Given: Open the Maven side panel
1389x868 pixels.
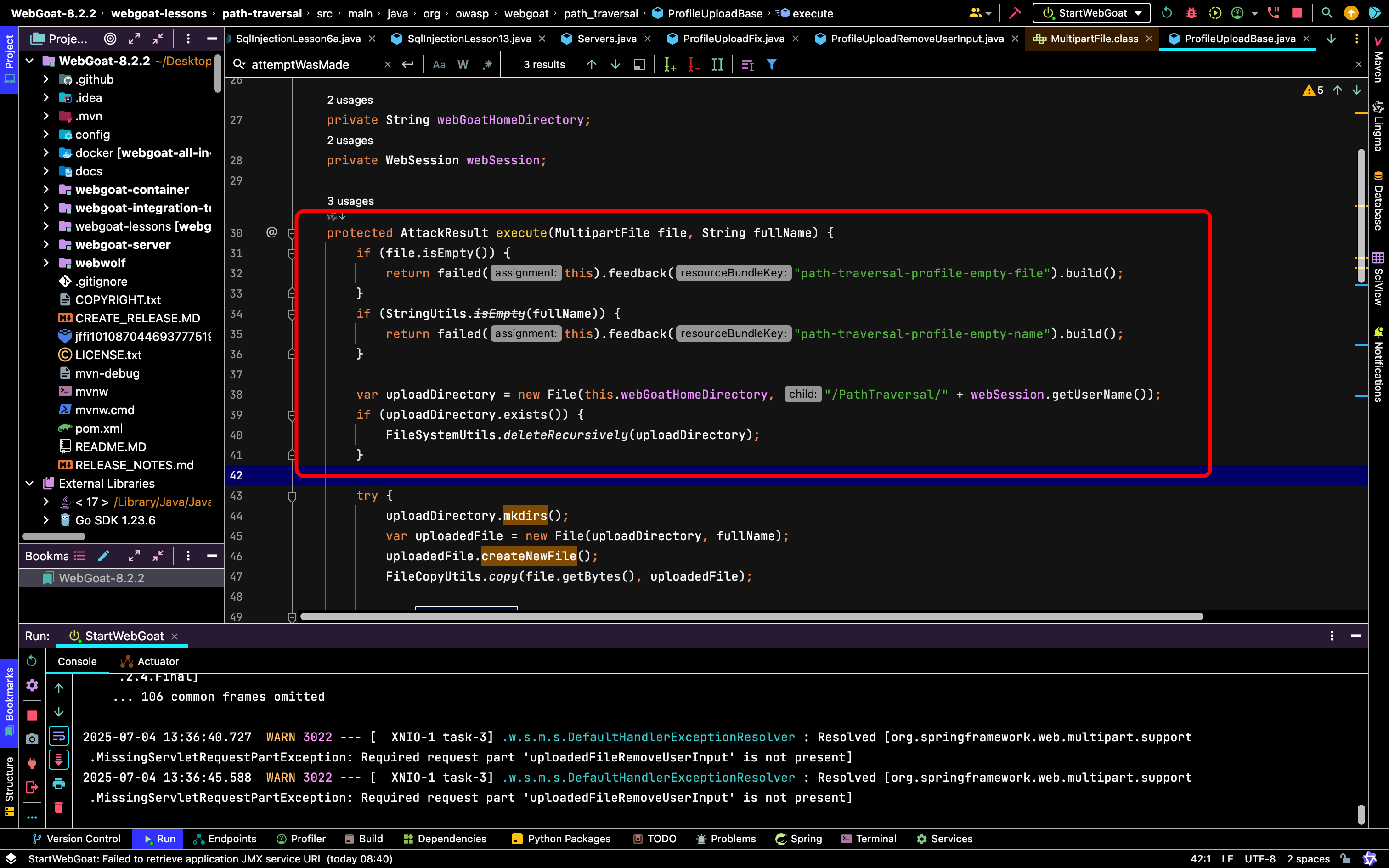Looking at the screenshot, I should 1378,60.
